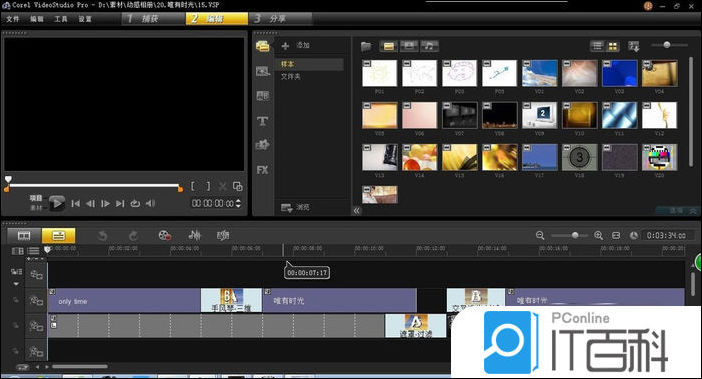Viewport: 702px width, 379px height.
Task: Adjust the library thumbnail size slider
Action: pyautogui.click(x=669, y=45)
